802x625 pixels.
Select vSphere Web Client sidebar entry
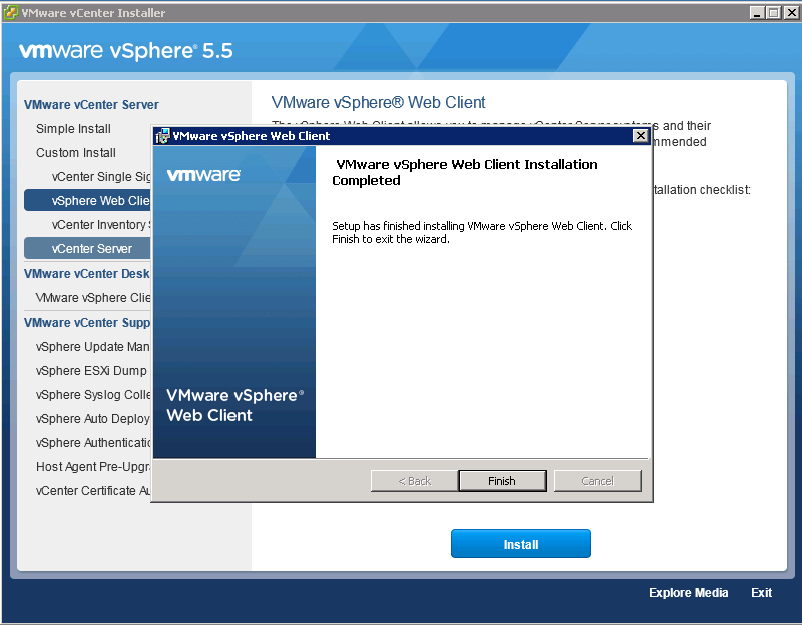click(87, 200)
